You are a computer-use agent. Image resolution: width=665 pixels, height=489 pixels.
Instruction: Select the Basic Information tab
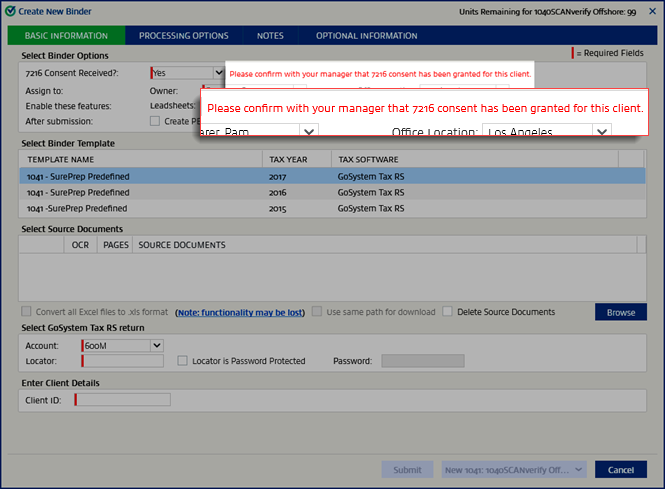(x=66, y=36)
